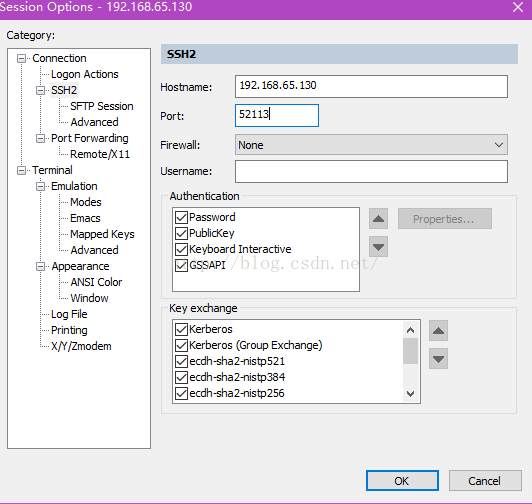Toggle Keyboard Interactive authentication checkbox
The height and width of the screenshot is (504, 532).
point(182,249)
